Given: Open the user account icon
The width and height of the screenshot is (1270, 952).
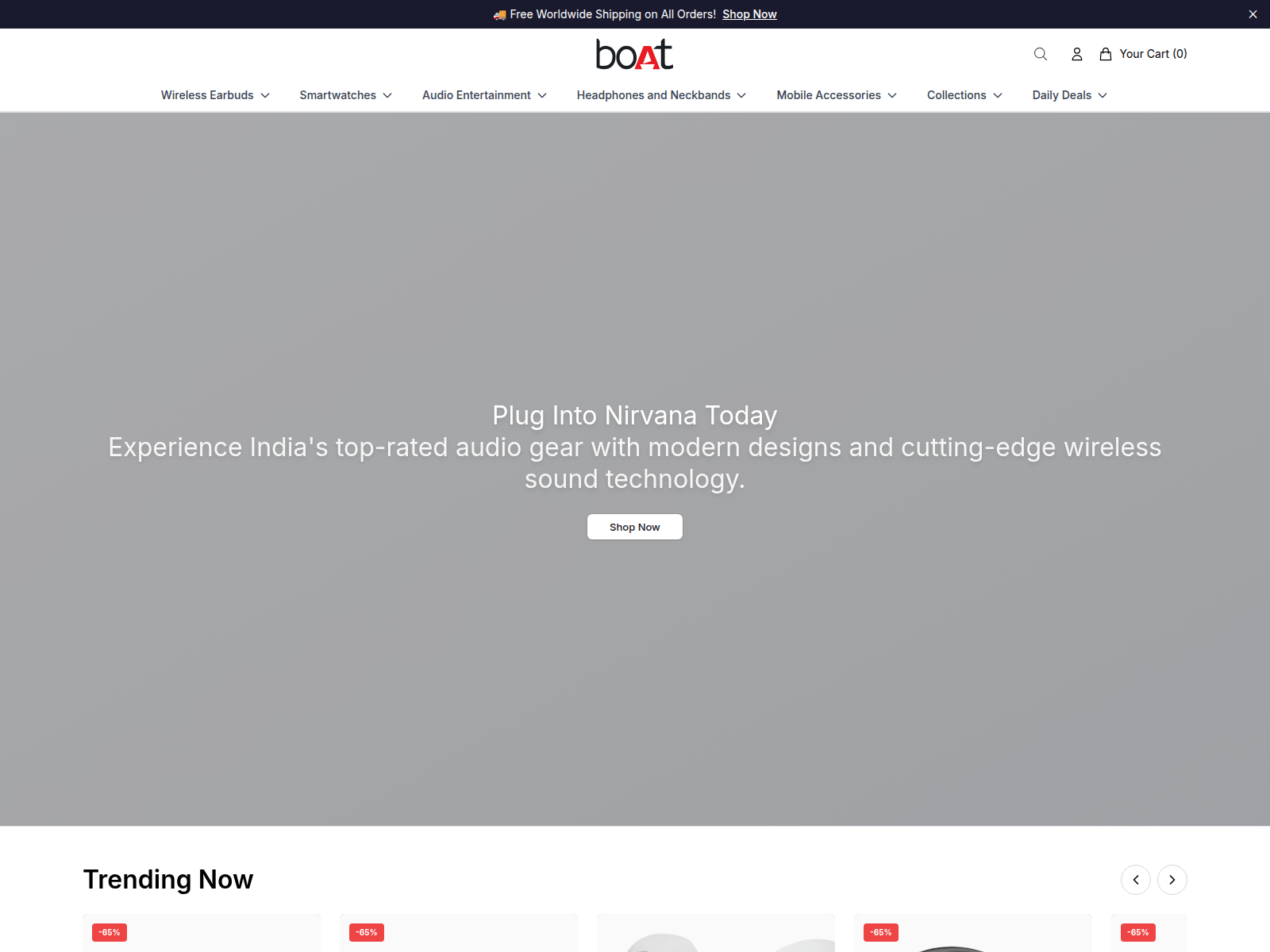Looking at the screenshot, I should pyautogui.click(x=1077, y=54).
